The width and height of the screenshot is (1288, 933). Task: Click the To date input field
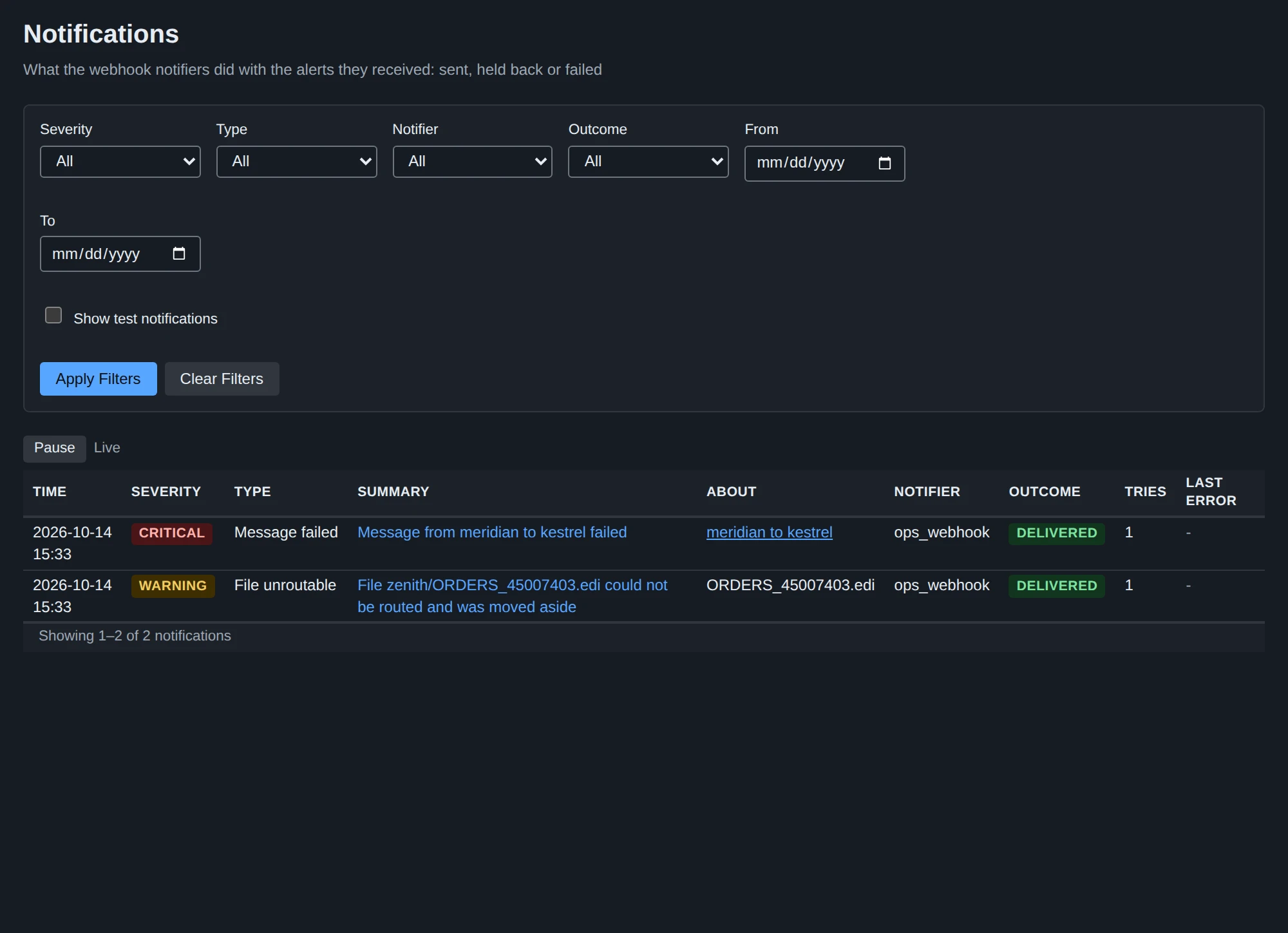click(x=120, y=254)
